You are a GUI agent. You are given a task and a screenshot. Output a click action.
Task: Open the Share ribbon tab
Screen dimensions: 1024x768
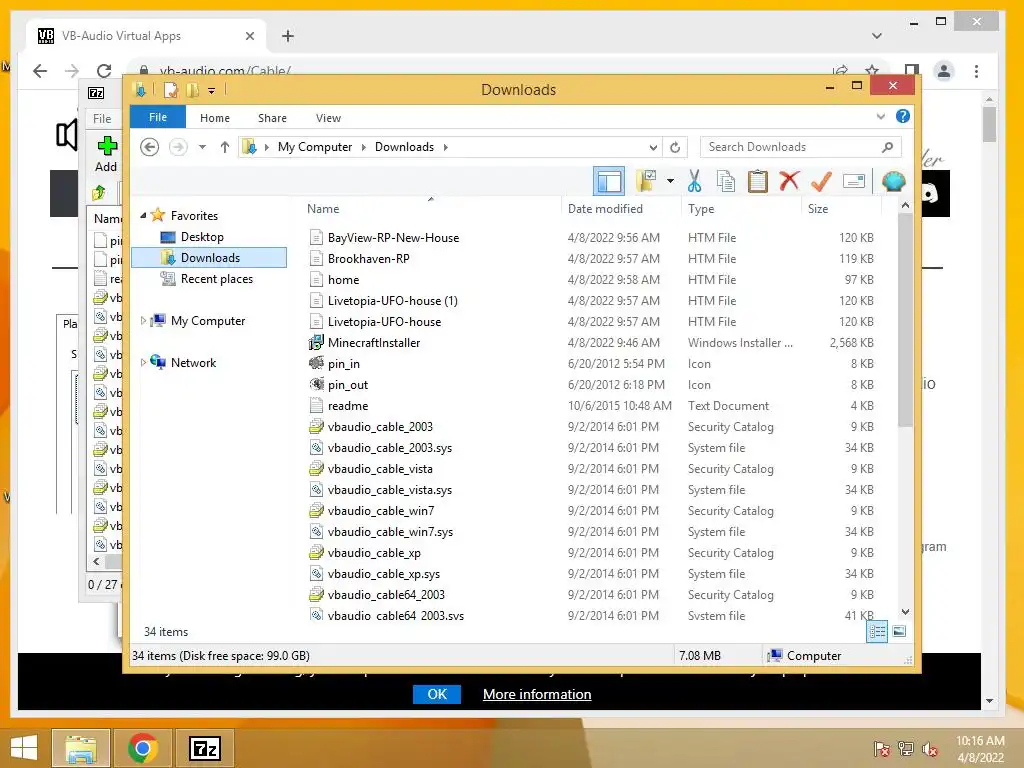pyautogui.click(x=272, y=118)
